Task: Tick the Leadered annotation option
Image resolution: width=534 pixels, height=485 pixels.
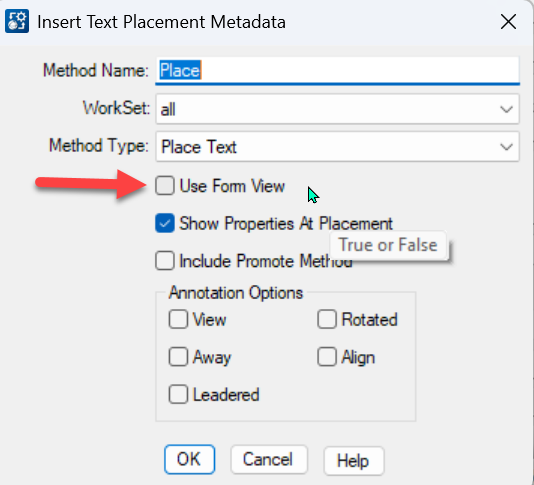Action: pyautogui.click(x=178, y=394)
